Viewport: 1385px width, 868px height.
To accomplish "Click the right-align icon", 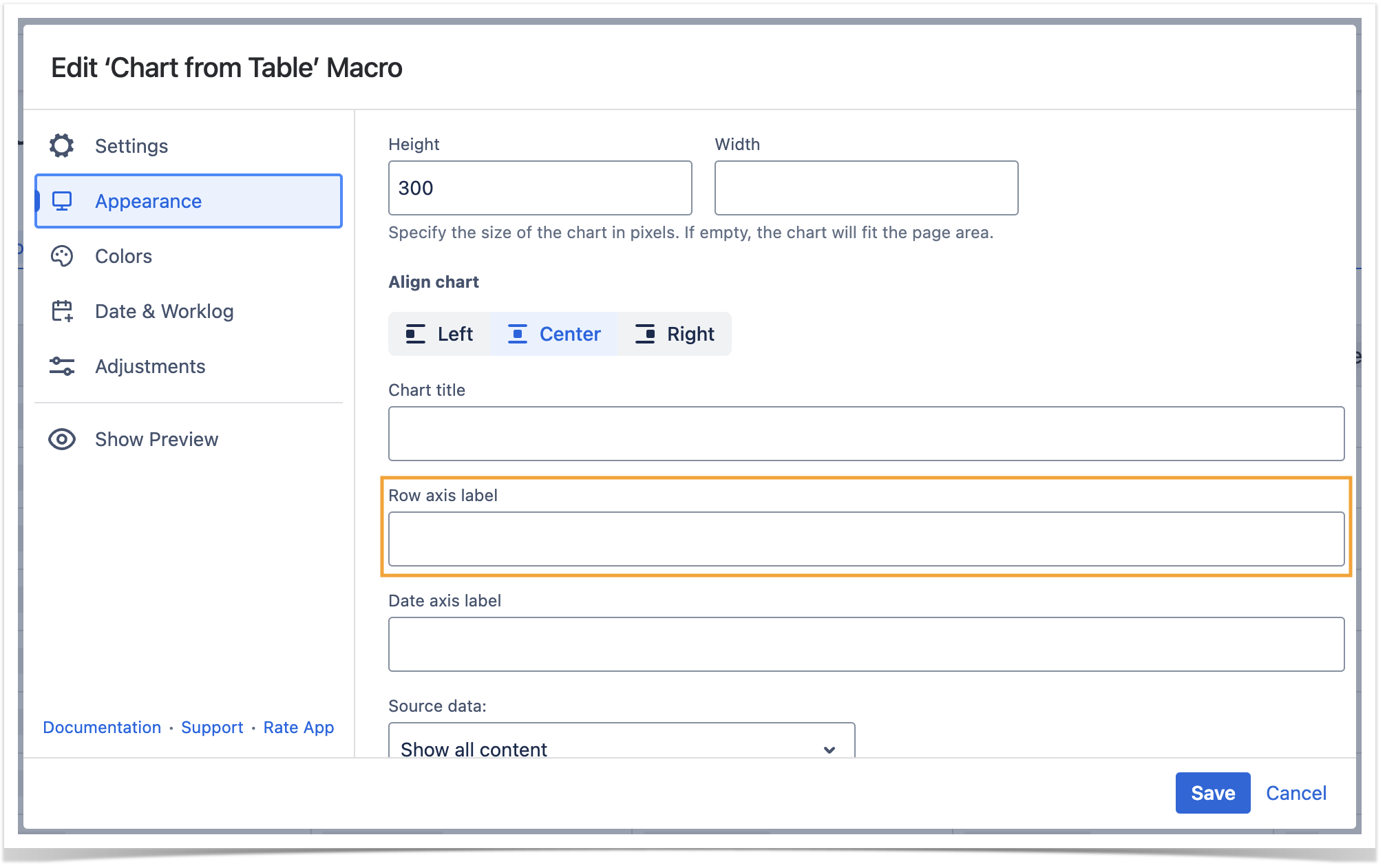I will pos(645,334).
